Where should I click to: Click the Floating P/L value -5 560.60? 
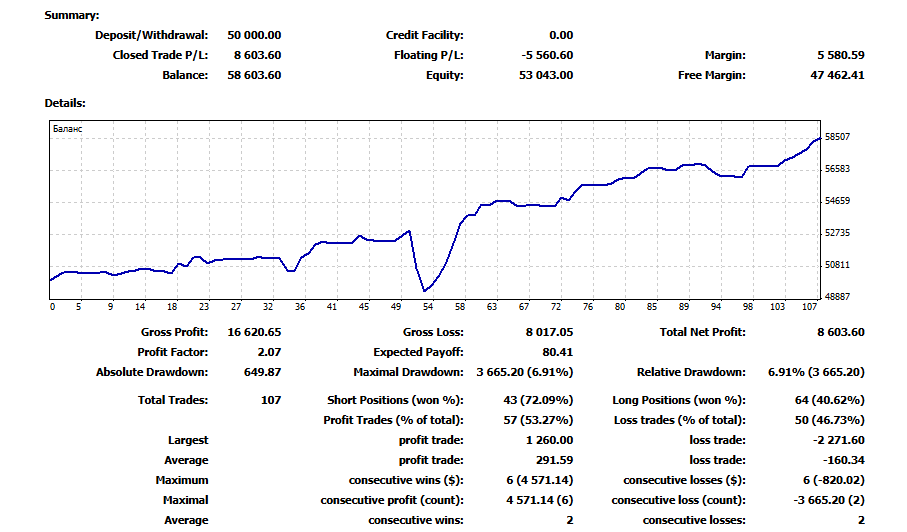[x=547, y=56]
